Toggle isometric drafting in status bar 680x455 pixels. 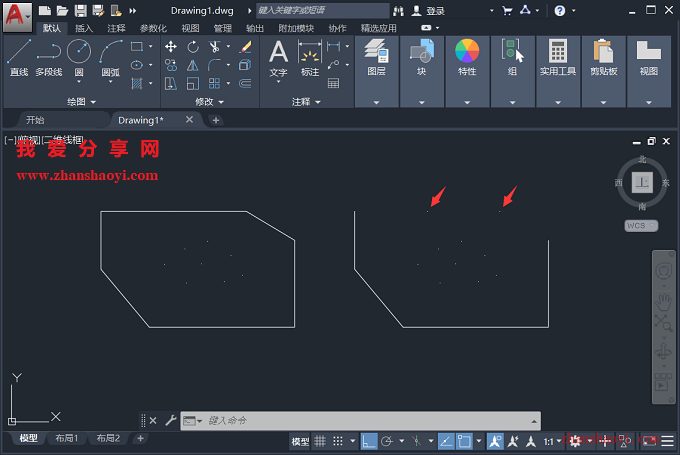pos(417,442)
